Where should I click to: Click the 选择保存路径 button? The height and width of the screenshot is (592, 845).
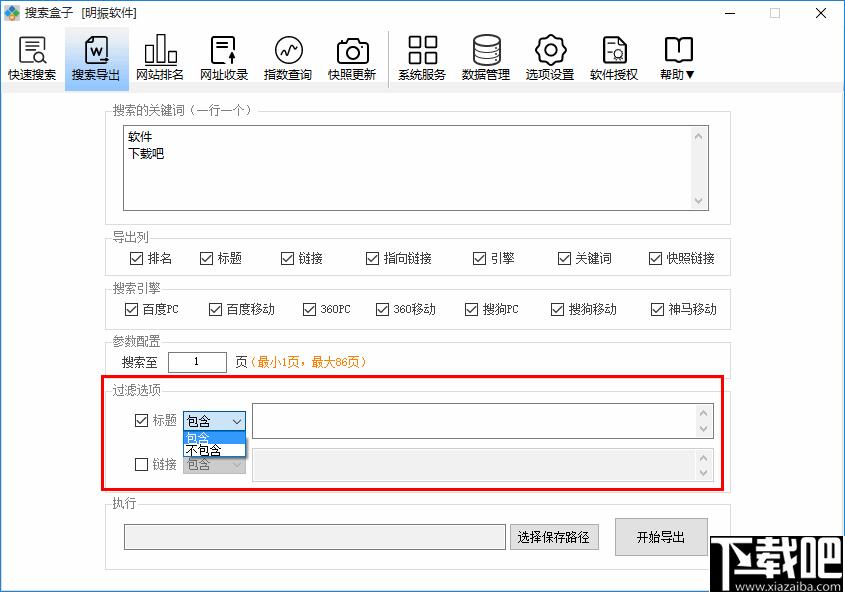tap(554, 537)
